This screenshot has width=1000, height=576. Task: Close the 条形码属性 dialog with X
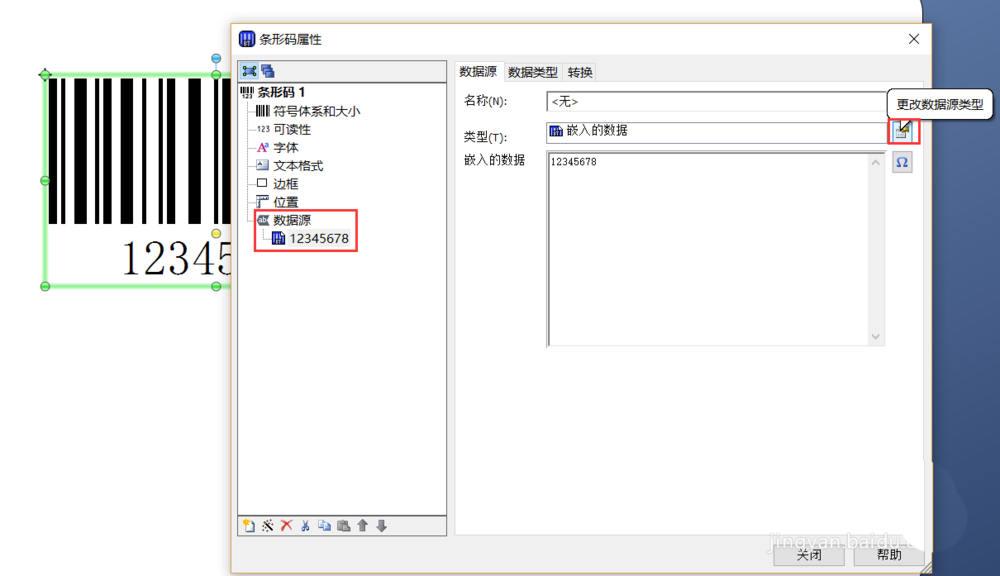pyautogui.click(x=914, y=39)
